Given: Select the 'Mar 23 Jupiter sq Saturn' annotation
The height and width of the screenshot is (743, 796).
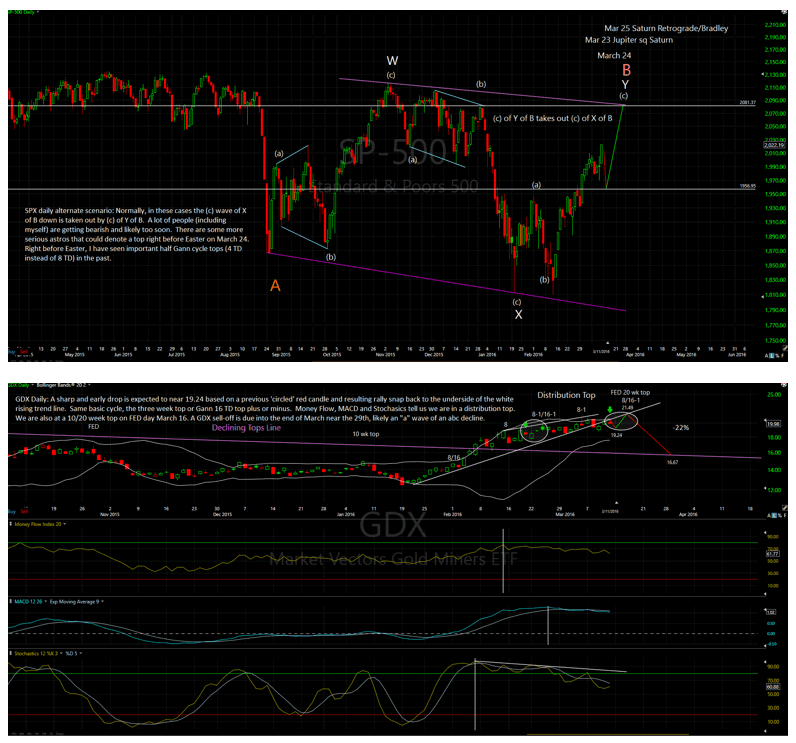Looking at the screenshot, I should (628, 40).
